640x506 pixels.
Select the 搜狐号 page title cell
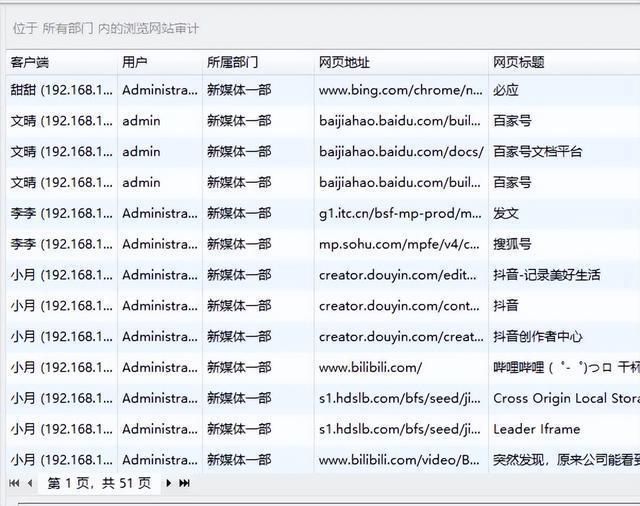564,244
